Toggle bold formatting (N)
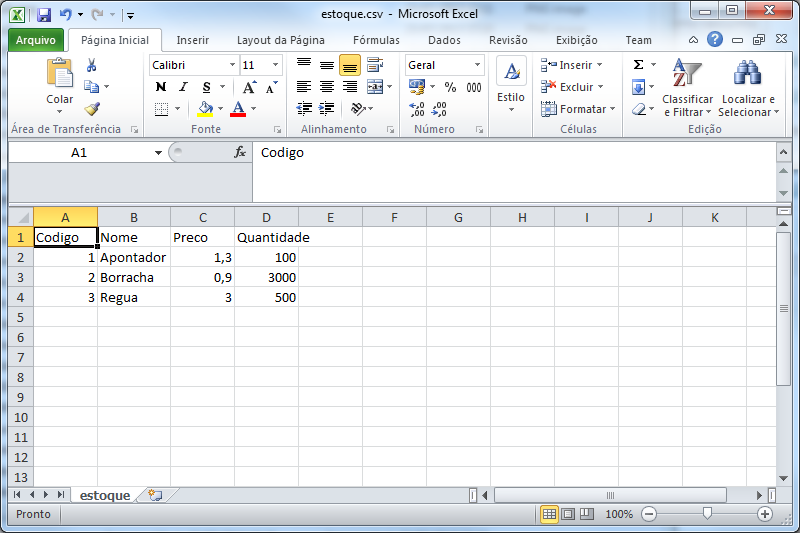Image resolution: width=800 pixels, height=533 pixels. click(160, 87)
